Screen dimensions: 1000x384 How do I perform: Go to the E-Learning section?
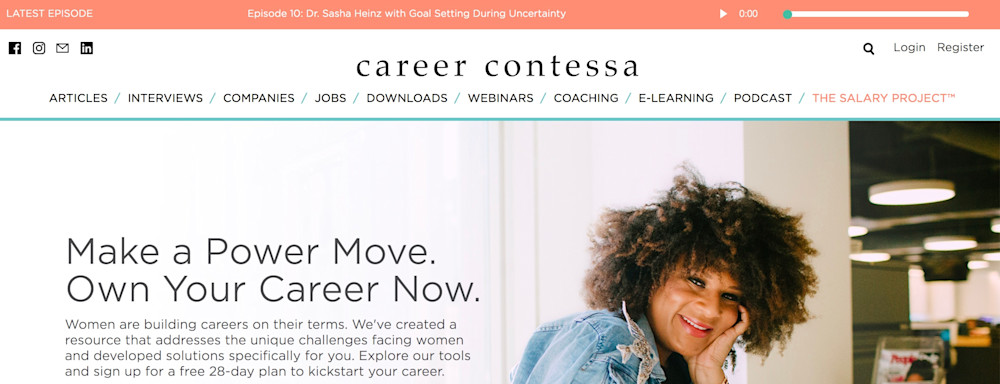coord(676,98)
